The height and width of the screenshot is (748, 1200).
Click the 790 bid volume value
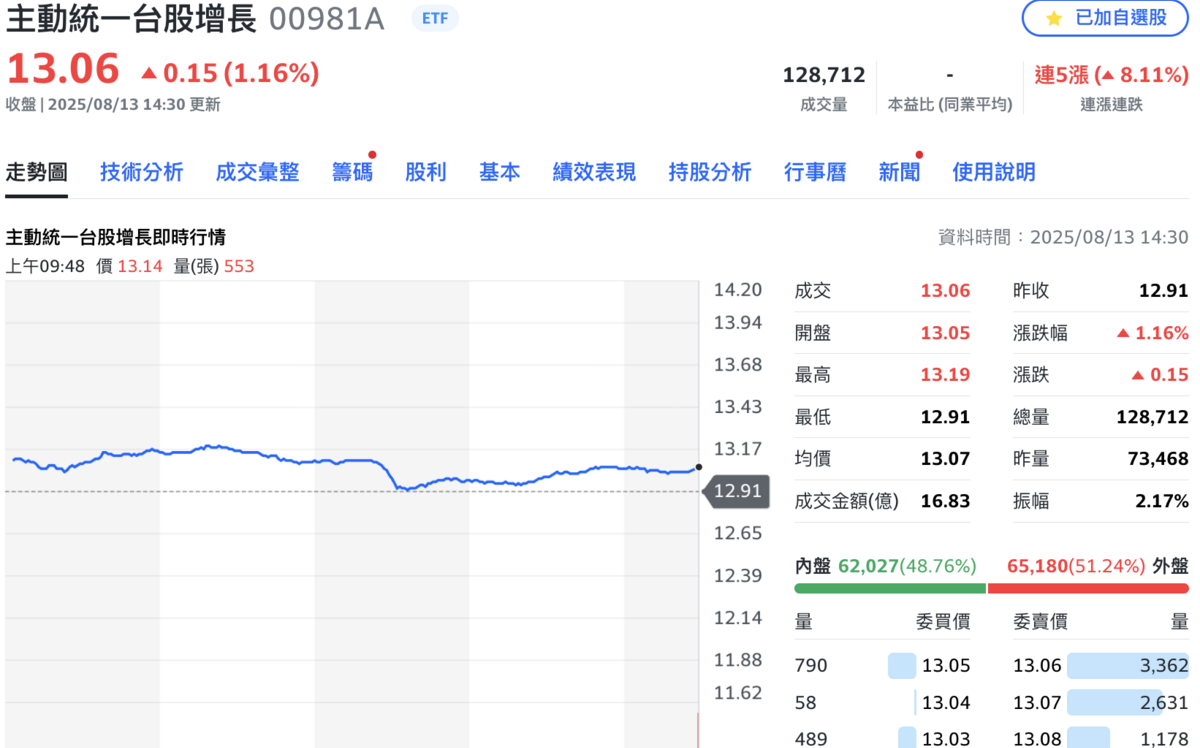(811, 666)
